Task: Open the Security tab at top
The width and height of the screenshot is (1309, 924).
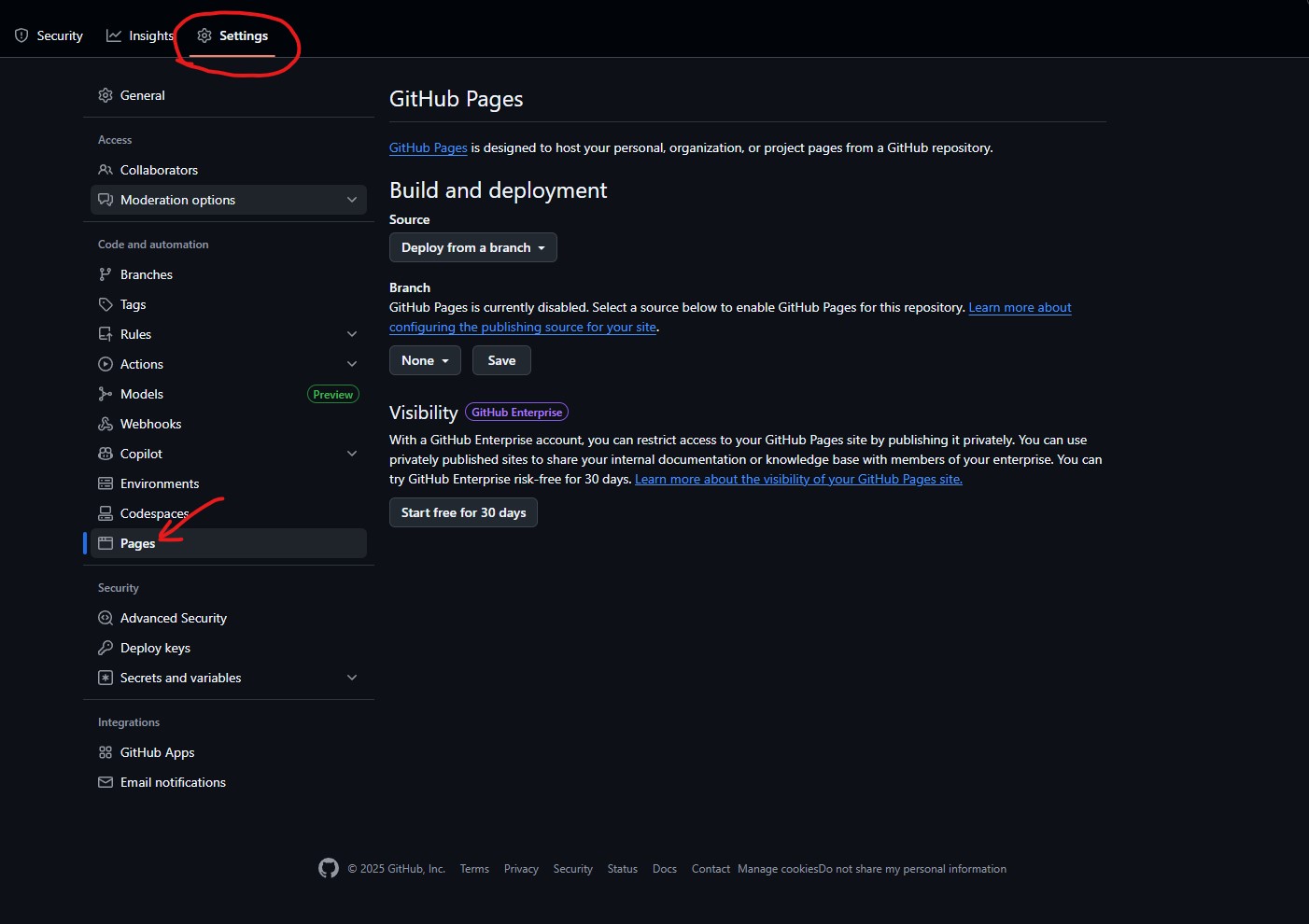Action: (x=49, y=35)
